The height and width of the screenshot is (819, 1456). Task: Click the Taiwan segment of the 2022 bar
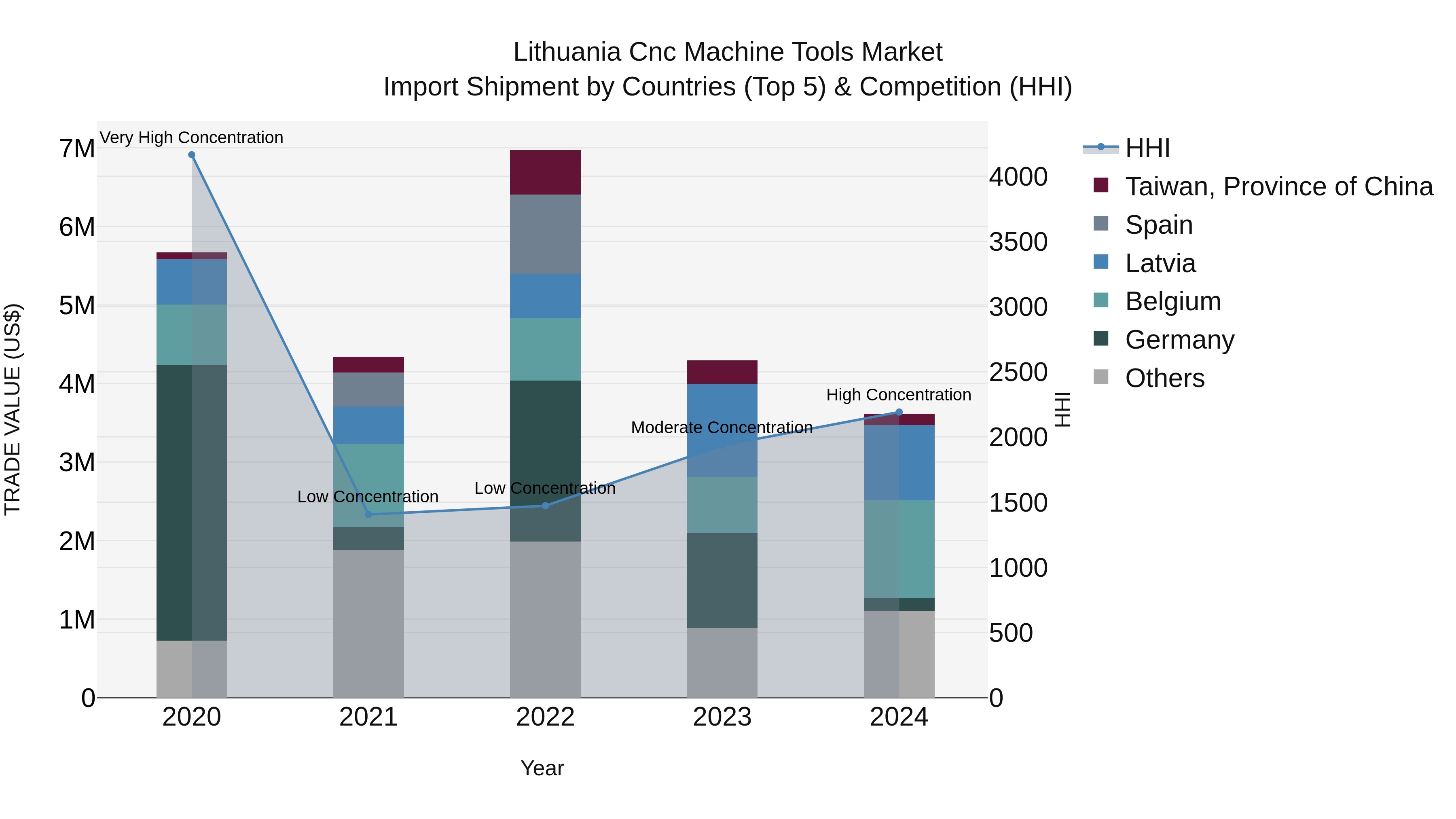[546, 172]
